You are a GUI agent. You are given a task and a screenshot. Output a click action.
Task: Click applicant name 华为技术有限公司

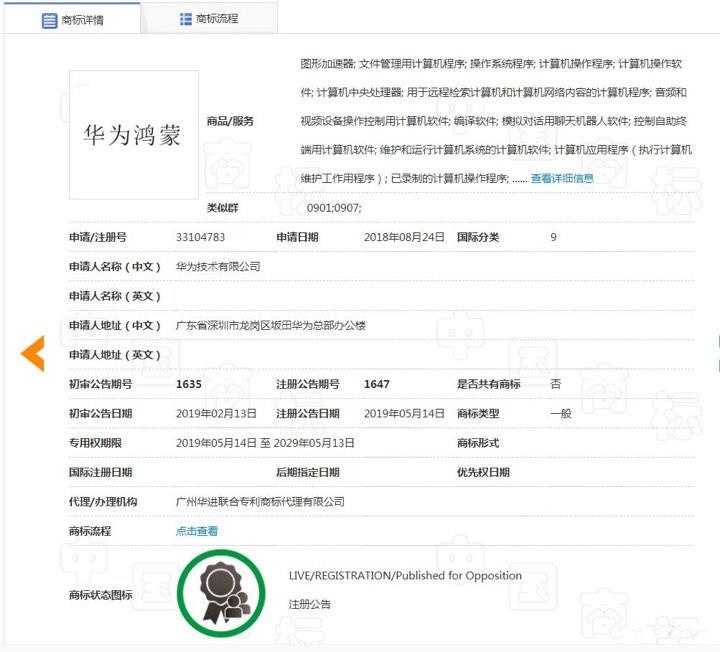click(217, 267)
